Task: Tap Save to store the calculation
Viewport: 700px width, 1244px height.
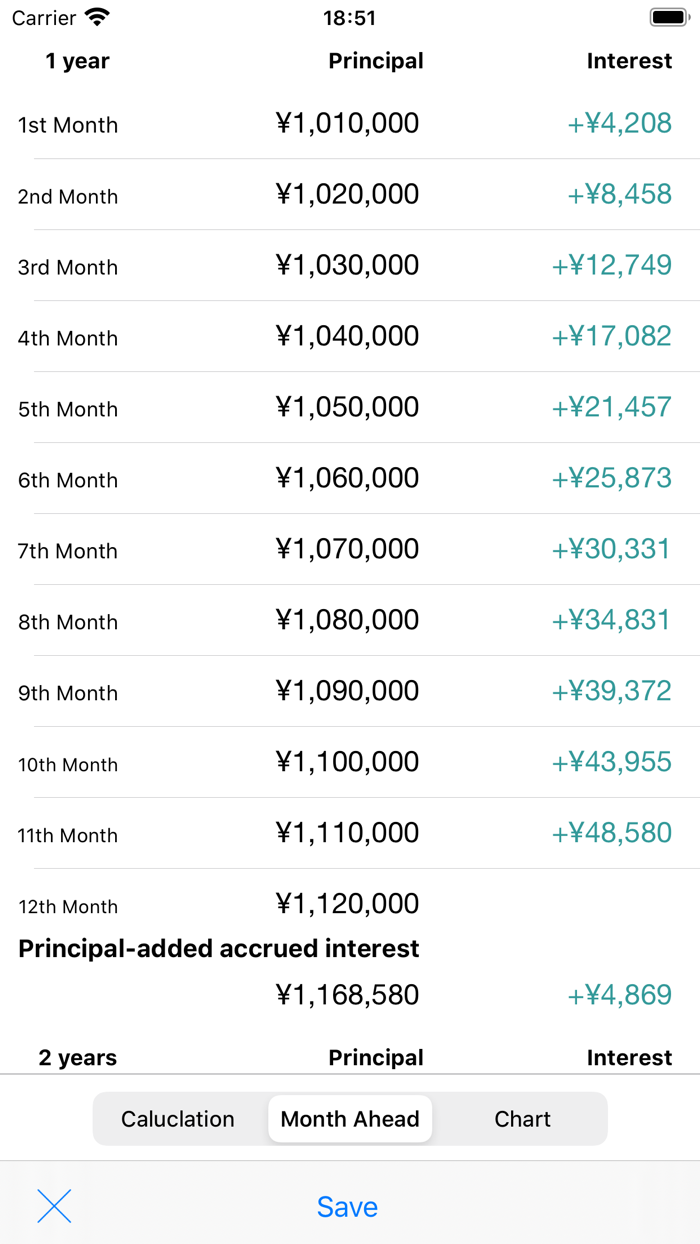Action: pos(347,1207)
